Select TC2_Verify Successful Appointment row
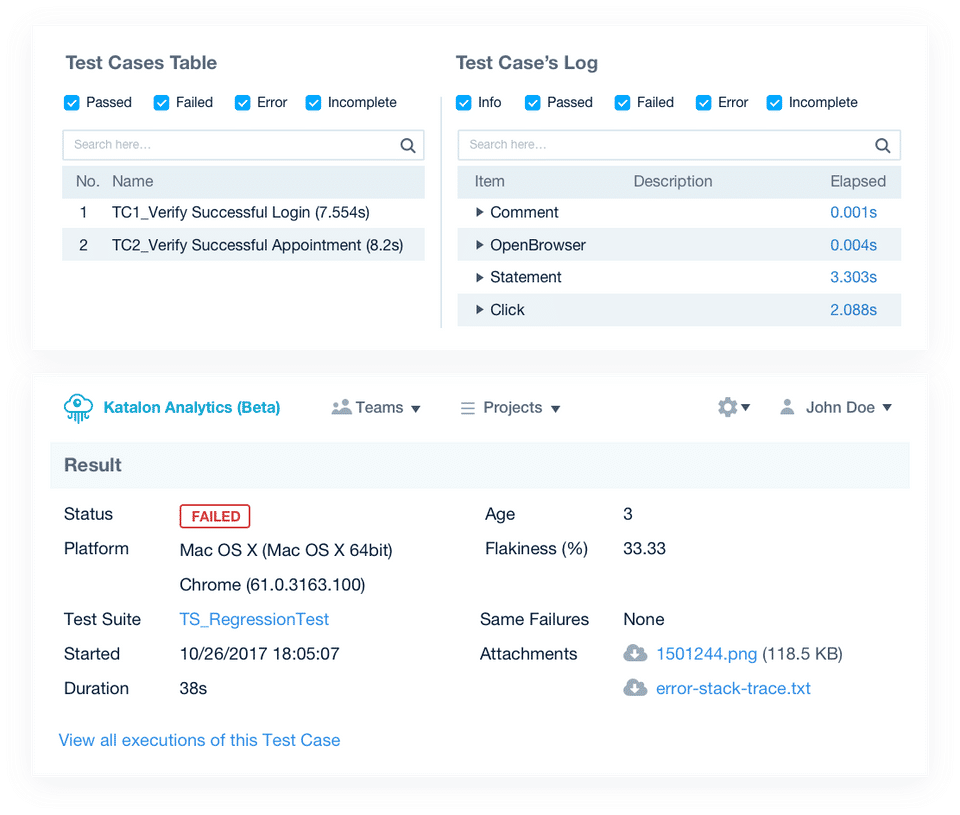Image resolution: width=960 pixels, height=815 pixels. [243, 245]
